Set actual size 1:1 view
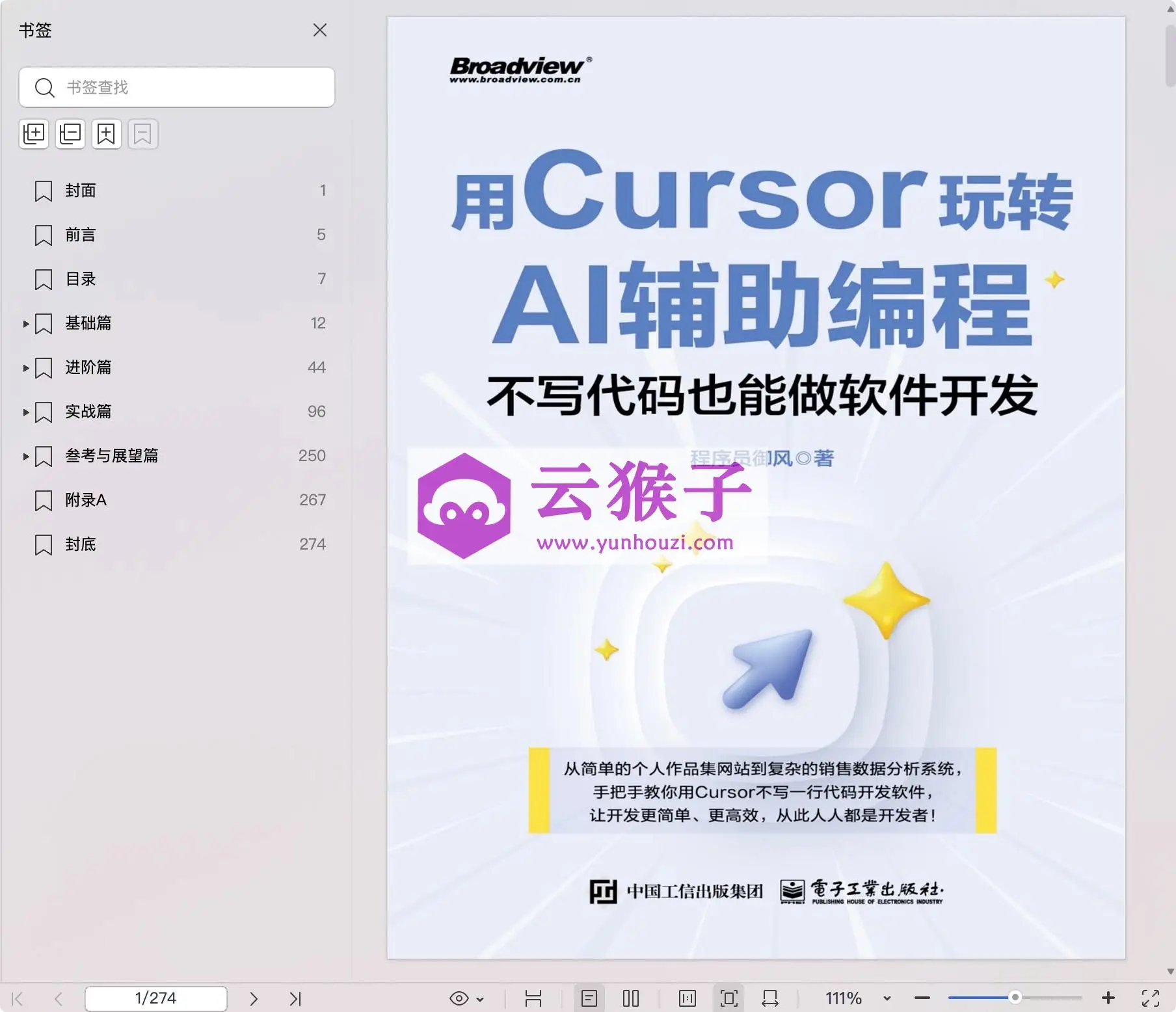Screen dimensions: 1176x1012 click(x=688, y=998)
